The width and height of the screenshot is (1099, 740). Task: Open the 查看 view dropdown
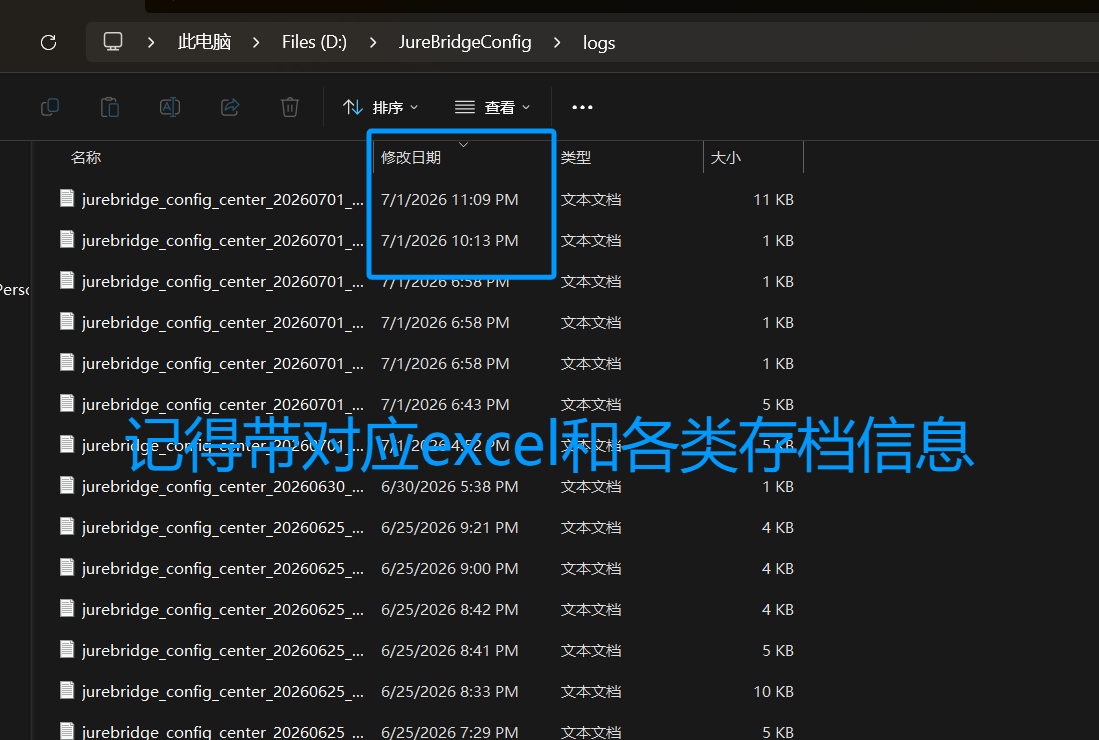[493, 107]
